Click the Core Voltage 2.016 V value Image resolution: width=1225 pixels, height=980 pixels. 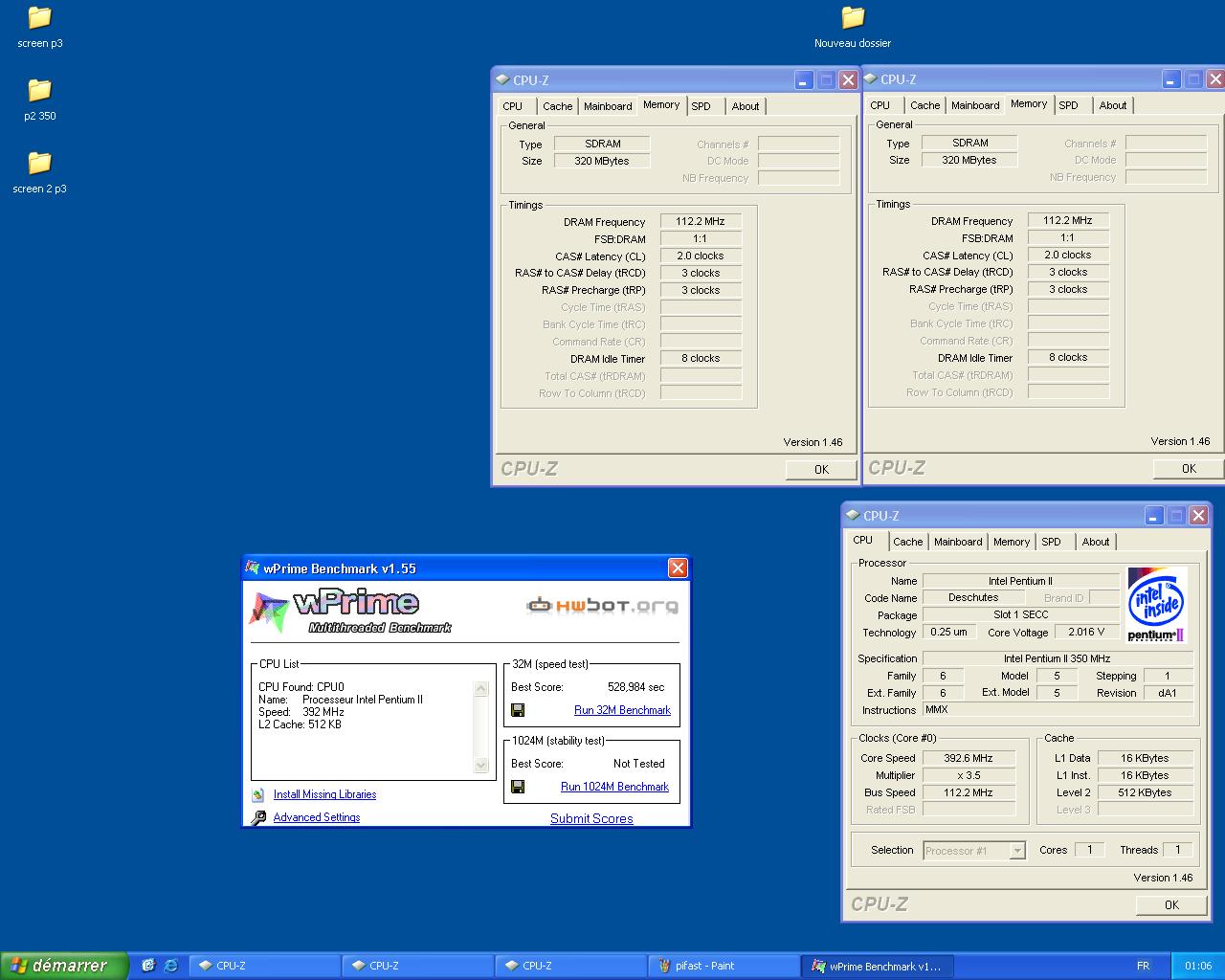pos(1086,632)
